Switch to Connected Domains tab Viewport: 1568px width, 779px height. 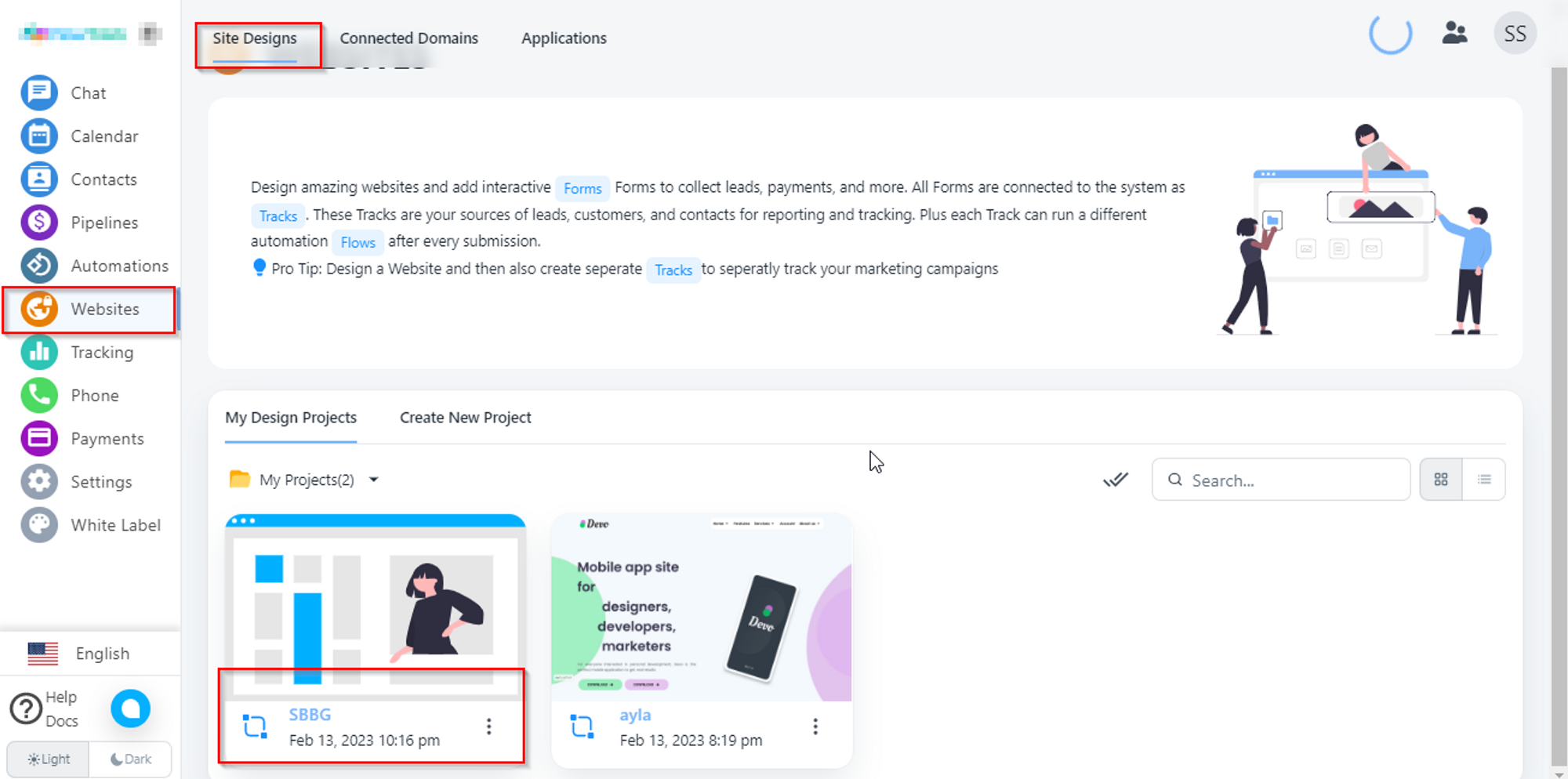click(408, 38)
